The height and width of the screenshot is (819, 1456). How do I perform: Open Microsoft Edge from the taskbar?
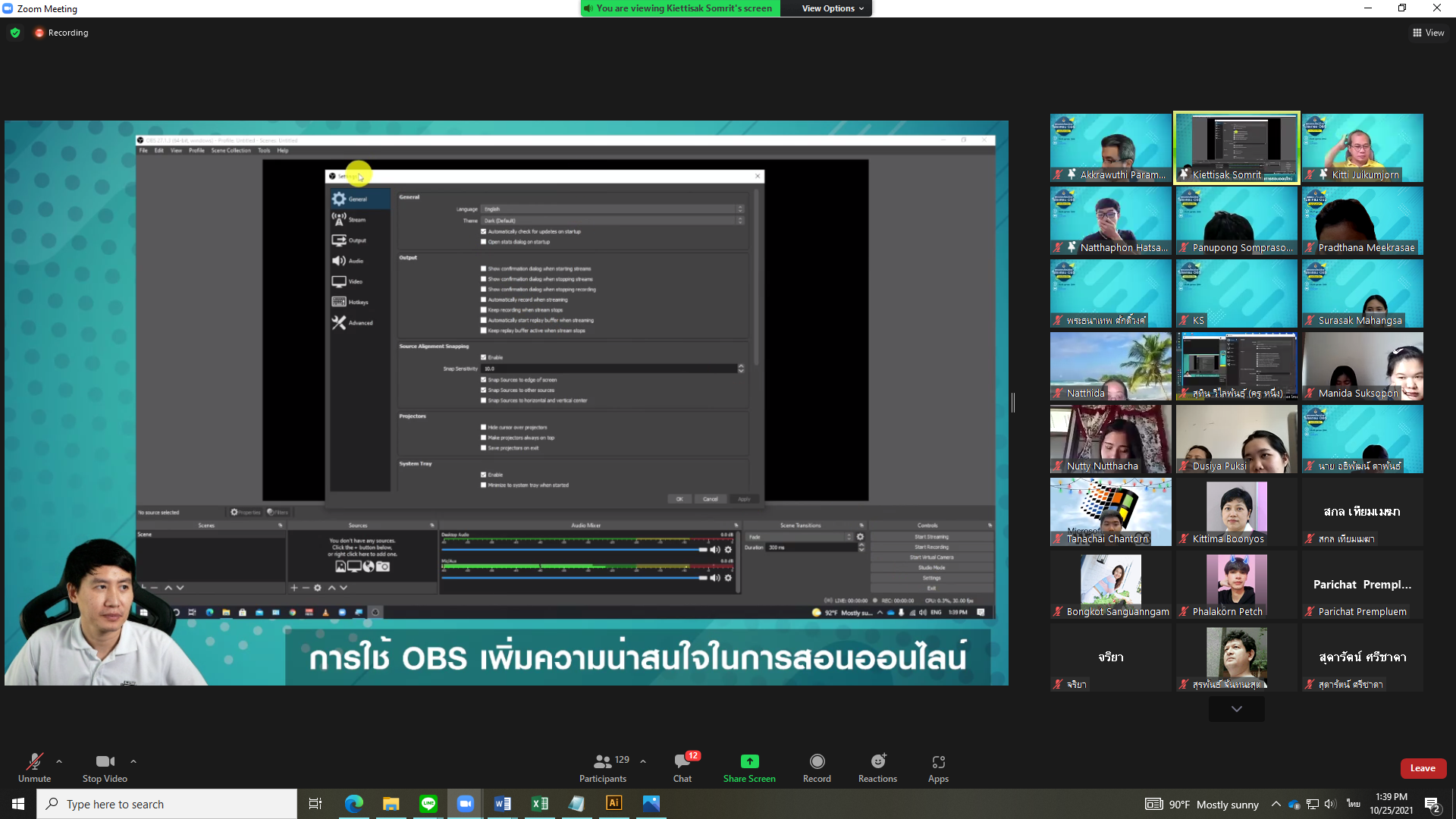tap(353, 804)
